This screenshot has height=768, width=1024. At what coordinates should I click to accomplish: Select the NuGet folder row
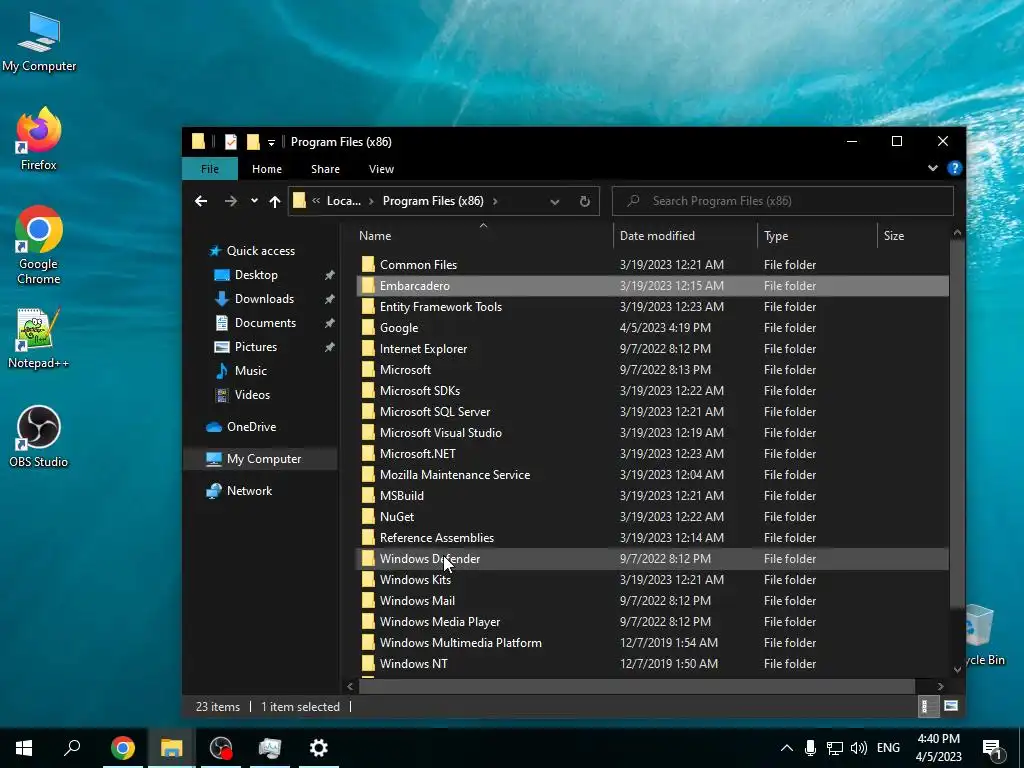[652, 517]
